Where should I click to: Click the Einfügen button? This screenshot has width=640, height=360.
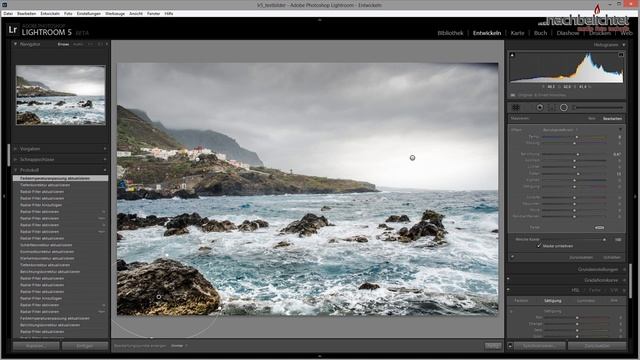[x=85, y=346]
